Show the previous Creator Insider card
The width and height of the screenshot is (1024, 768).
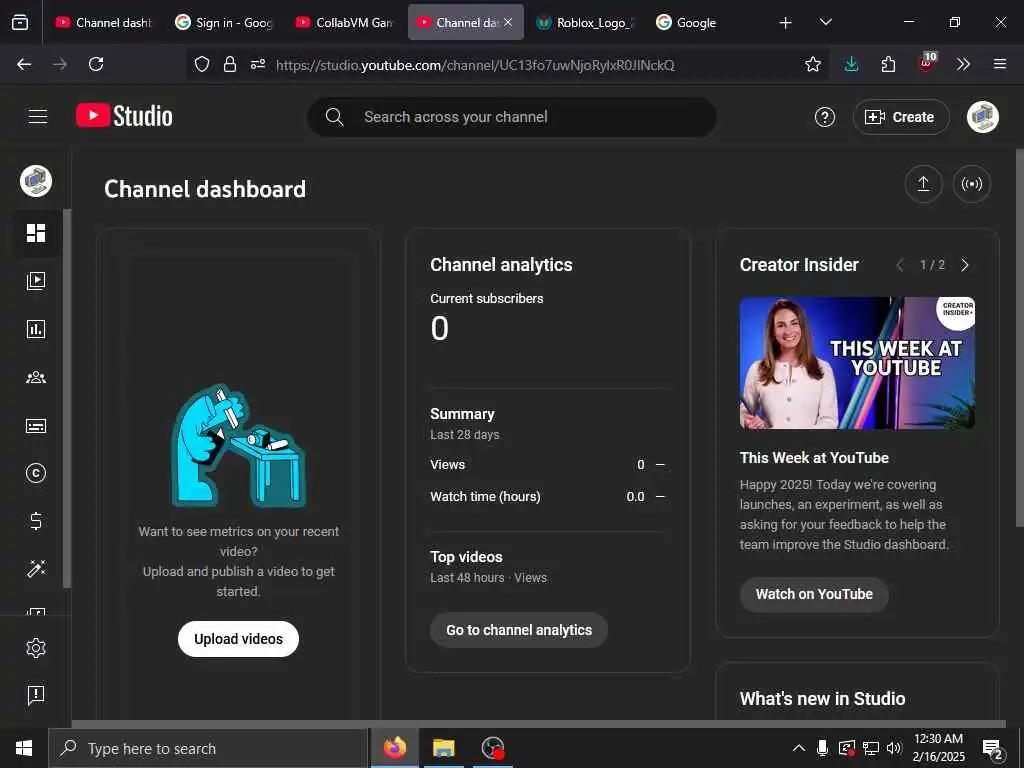[x=900, y=265]
